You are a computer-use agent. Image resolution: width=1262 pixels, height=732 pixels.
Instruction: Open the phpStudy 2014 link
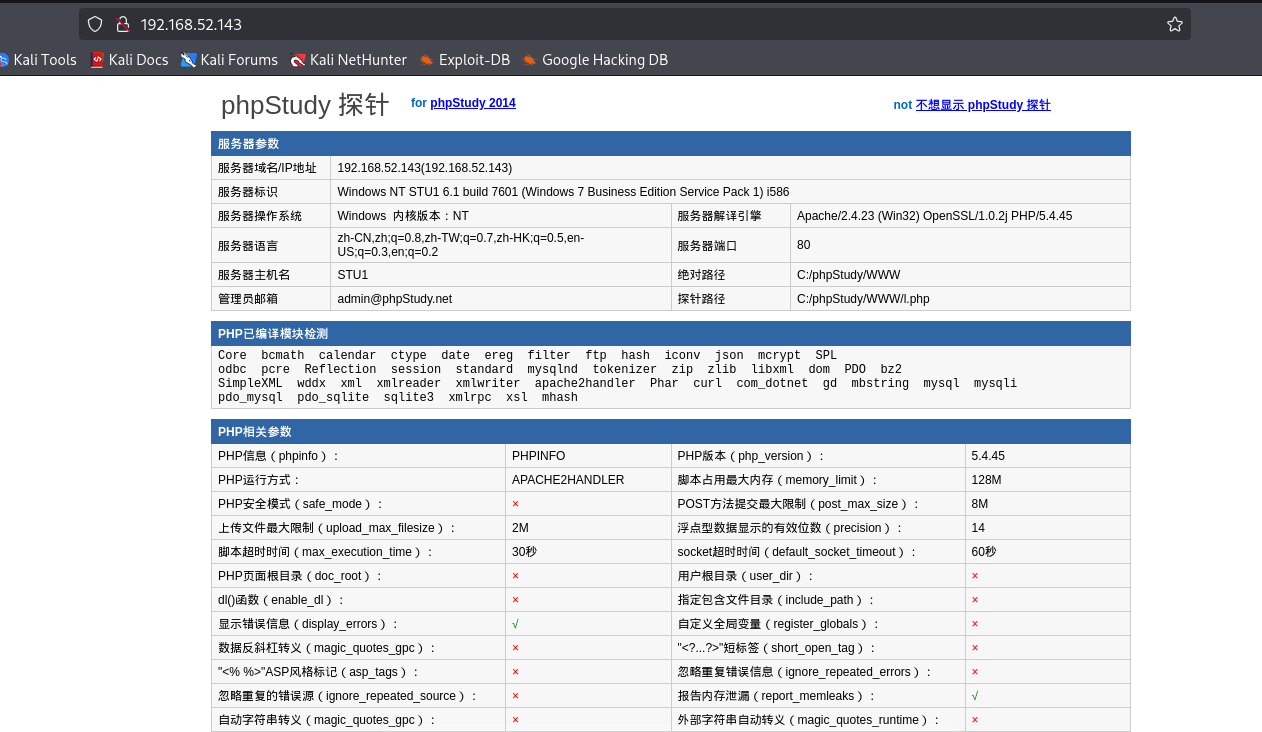point(472,103)
